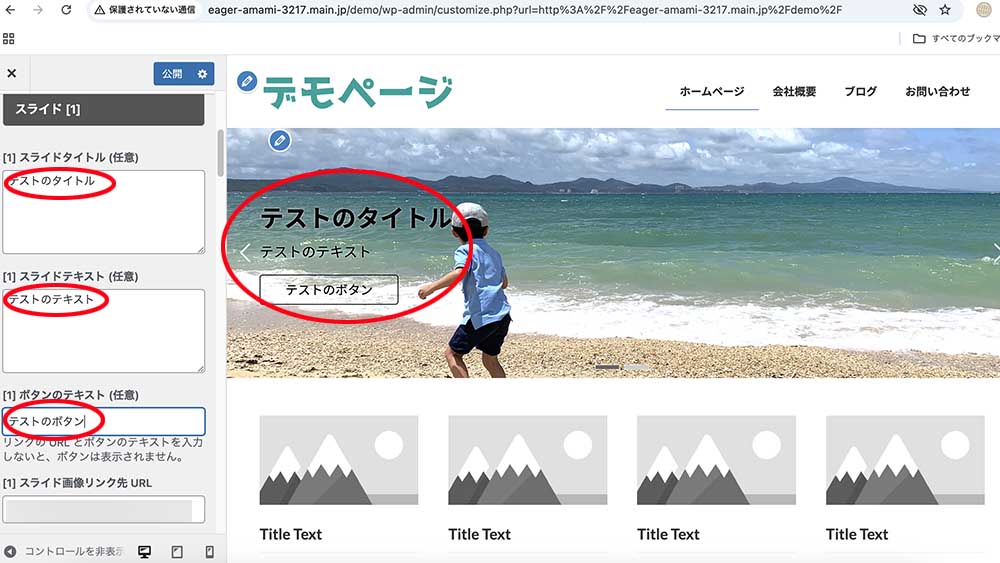This screenshot has height=563, width=1000.
Task: Edit slider via pencil shortcut on hero image
Action: coord(279,140)
